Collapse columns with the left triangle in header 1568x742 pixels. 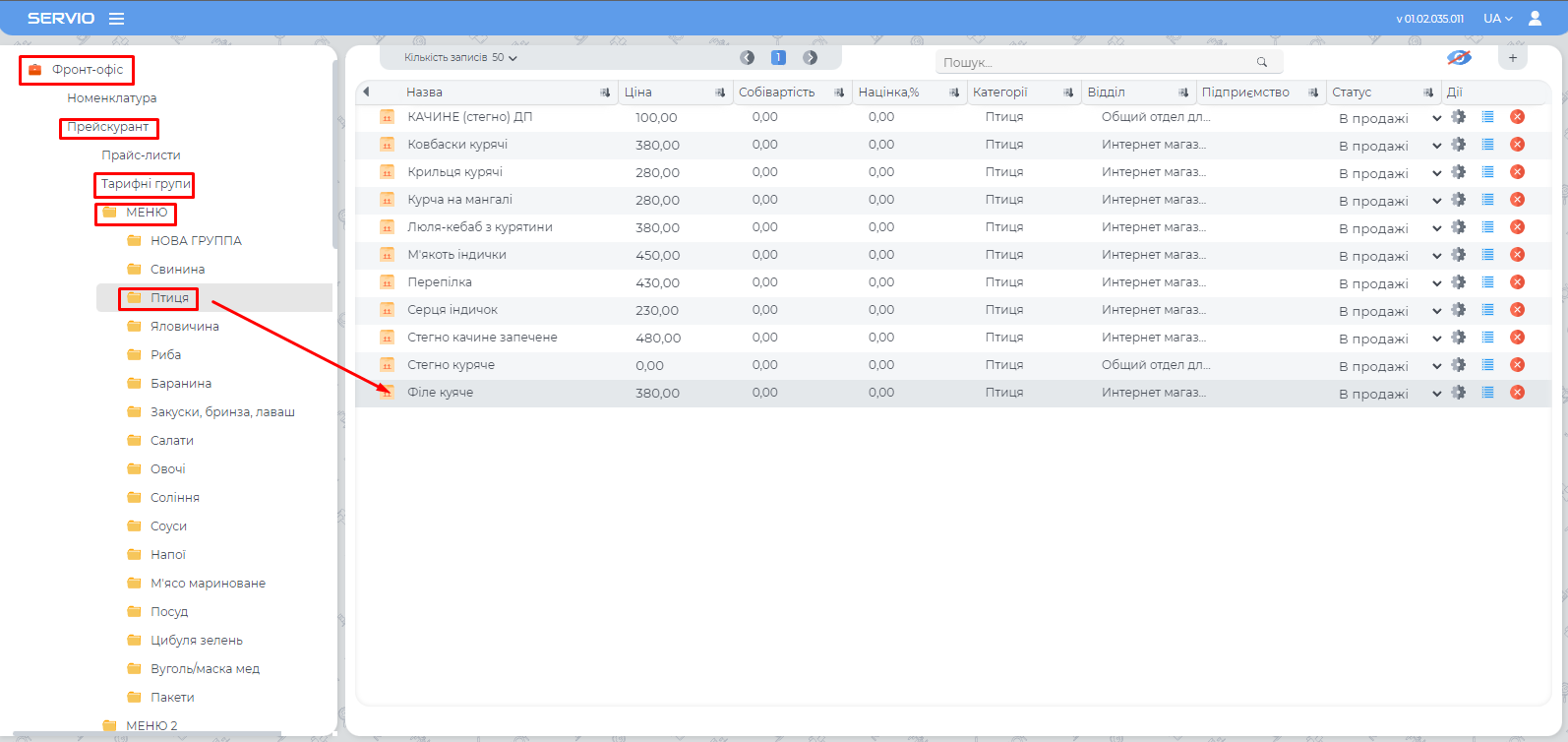tap(366, 92)
